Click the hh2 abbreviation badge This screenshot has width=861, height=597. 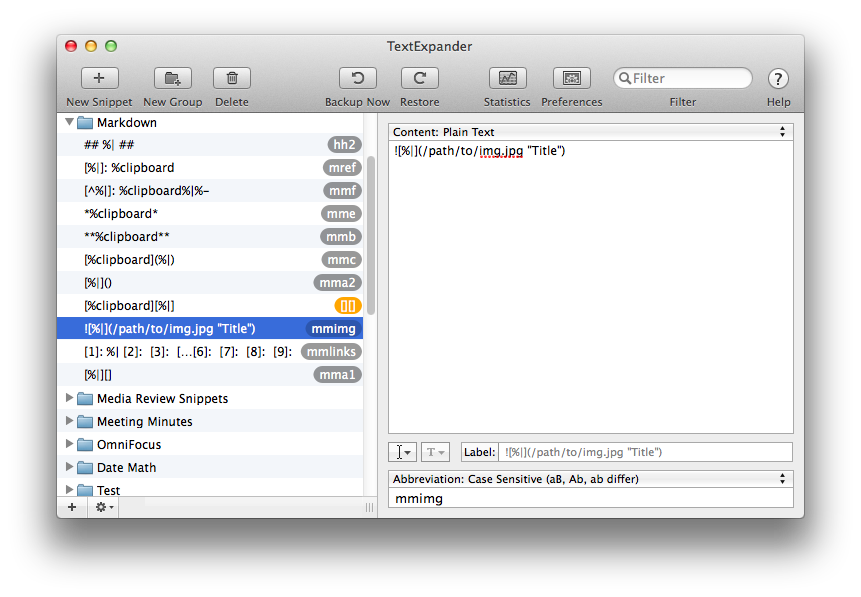(x=344, y=144)
